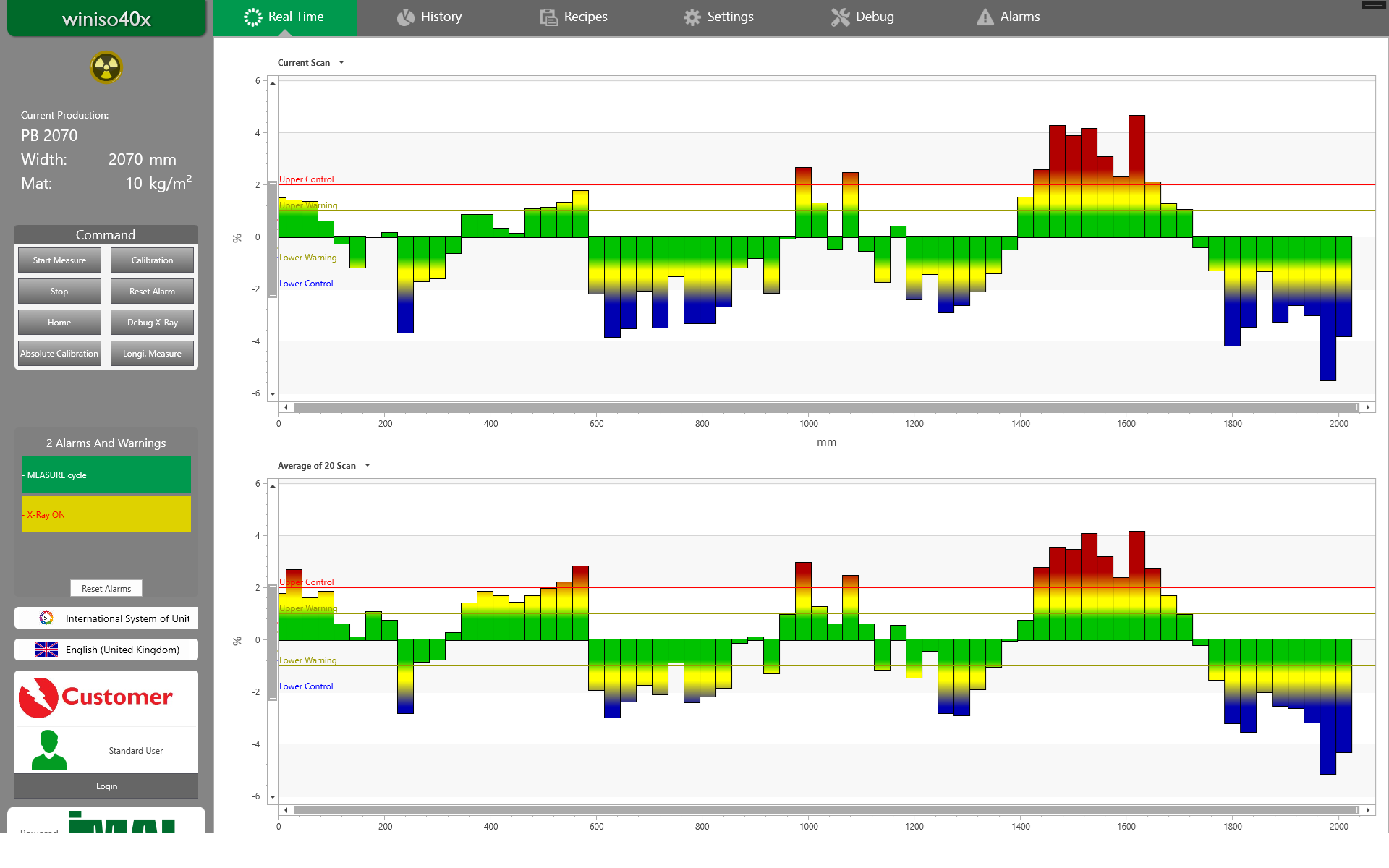
Task: Click the Reset Alarms button
Action: [106, 588]
